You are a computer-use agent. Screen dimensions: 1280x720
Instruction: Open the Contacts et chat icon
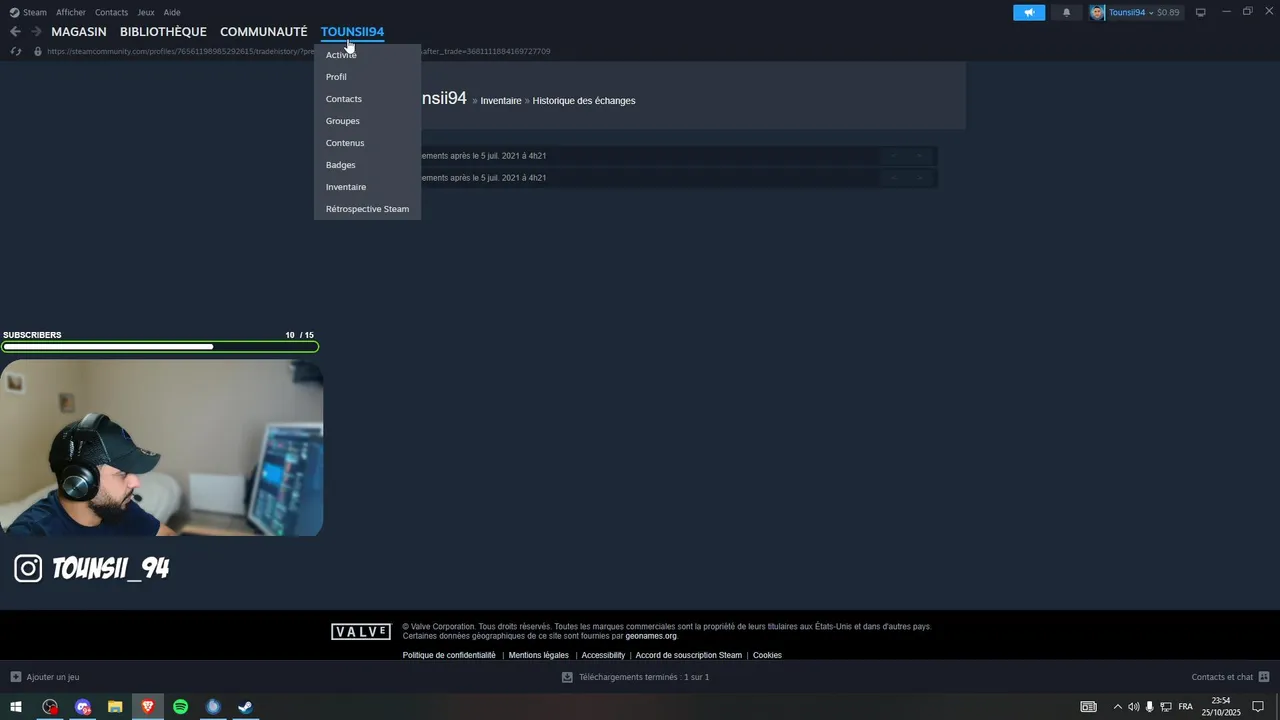point(1264,677)
